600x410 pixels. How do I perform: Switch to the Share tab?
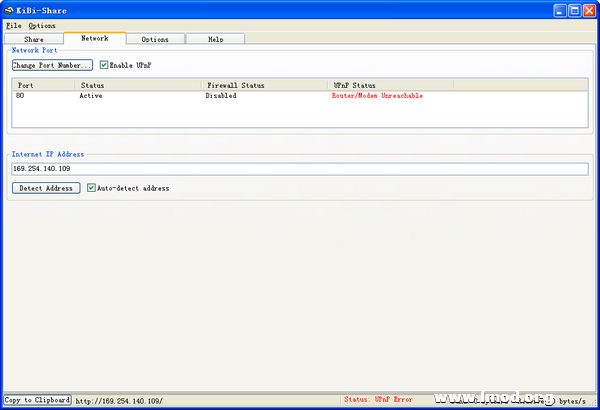[34, 39]
